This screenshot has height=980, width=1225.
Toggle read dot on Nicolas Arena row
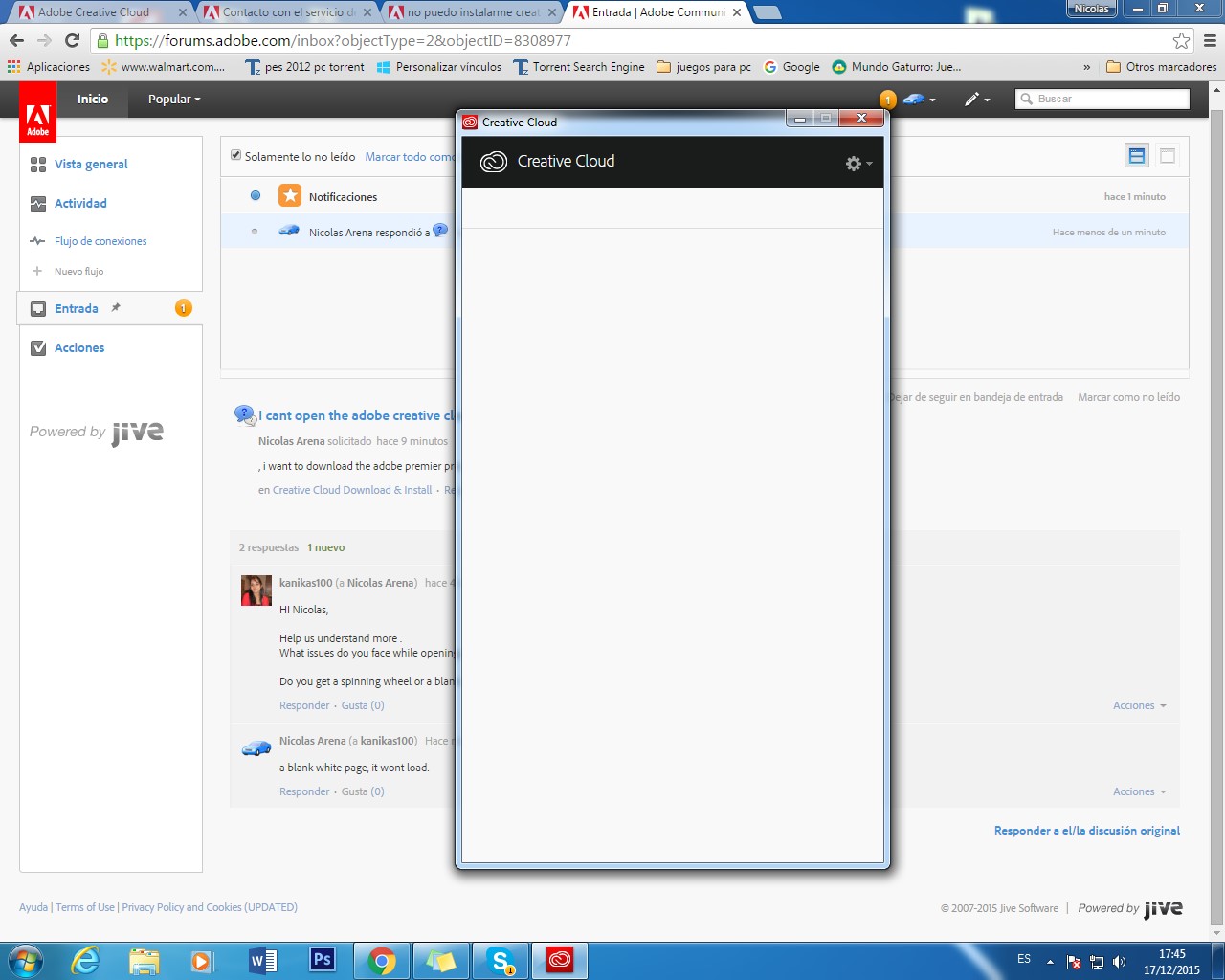point(255,232)
